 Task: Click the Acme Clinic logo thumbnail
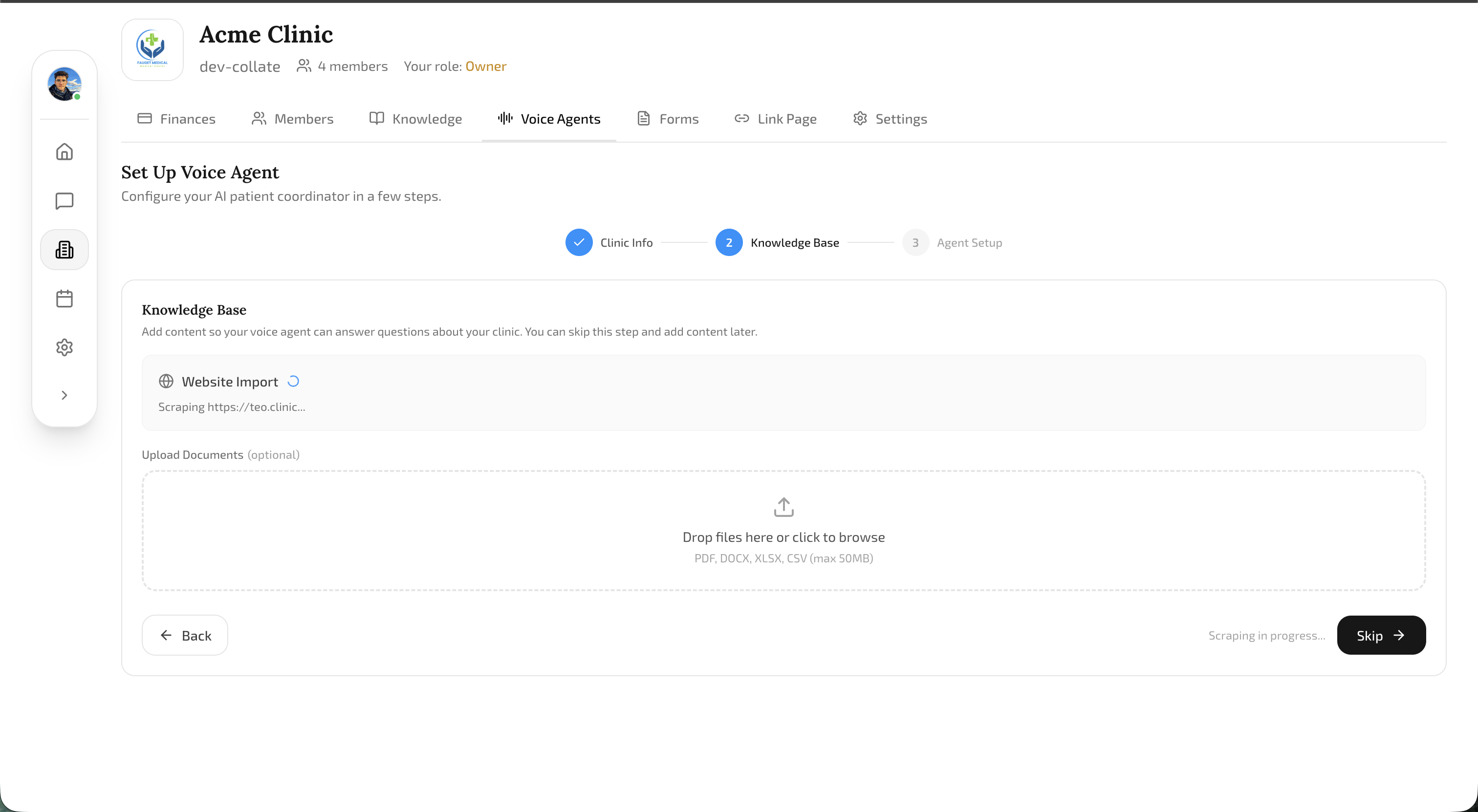pyautogui.click(x=152, y=49)
